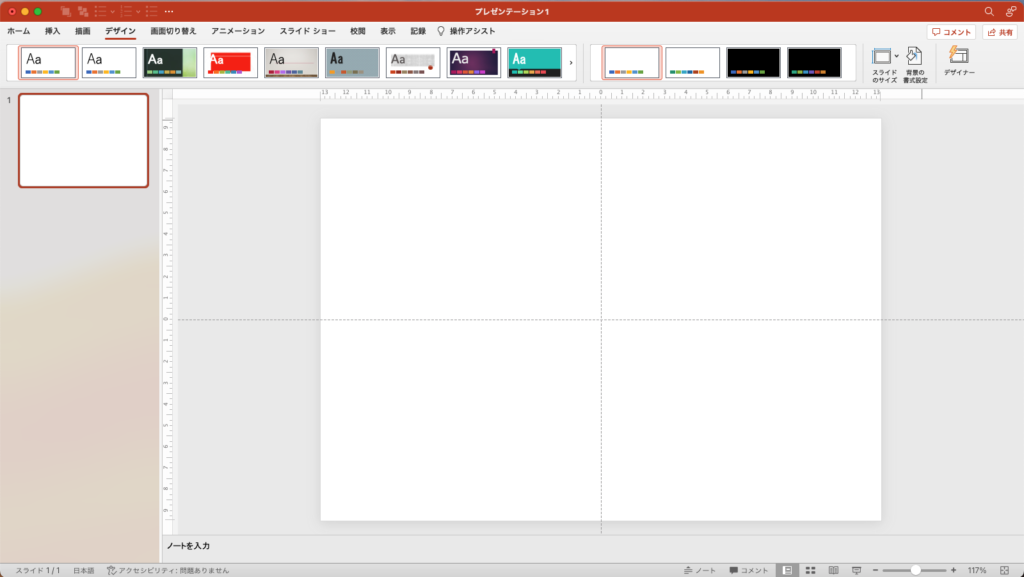This screenshot has height=577, width=1024.
Task: Click the search magnifier in title bar
Action: pyautogui.click(x=989, y=11)
